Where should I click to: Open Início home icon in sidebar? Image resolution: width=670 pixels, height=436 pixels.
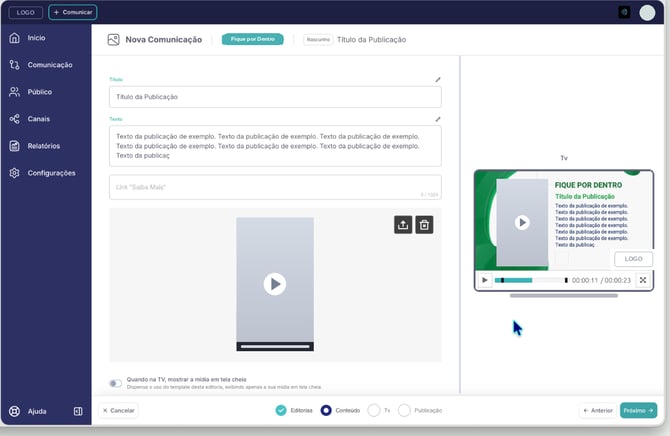point(15,38)
